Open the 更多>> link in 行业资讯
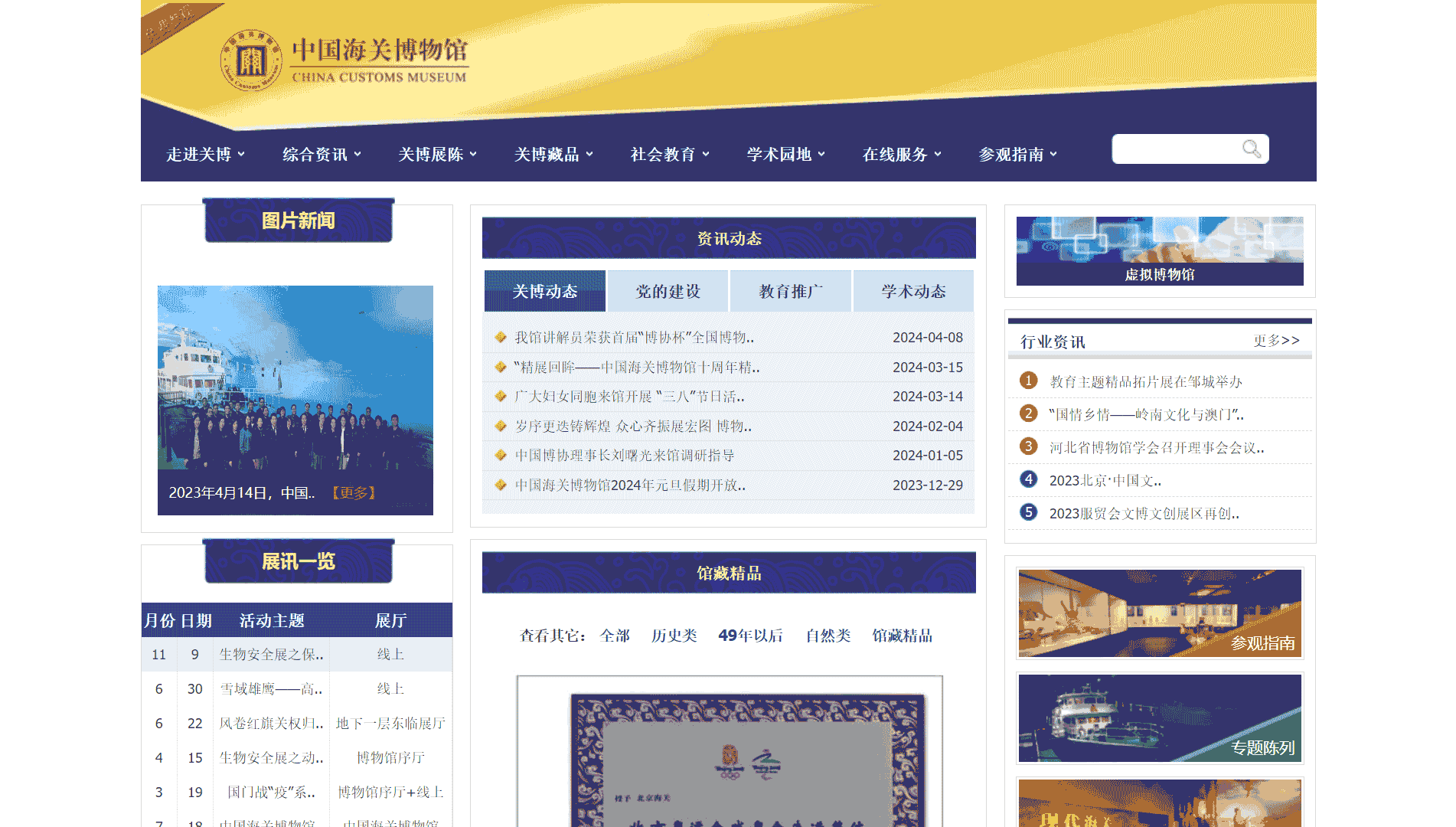Viewport: 1456px width, 827px height. (1276, 340)
